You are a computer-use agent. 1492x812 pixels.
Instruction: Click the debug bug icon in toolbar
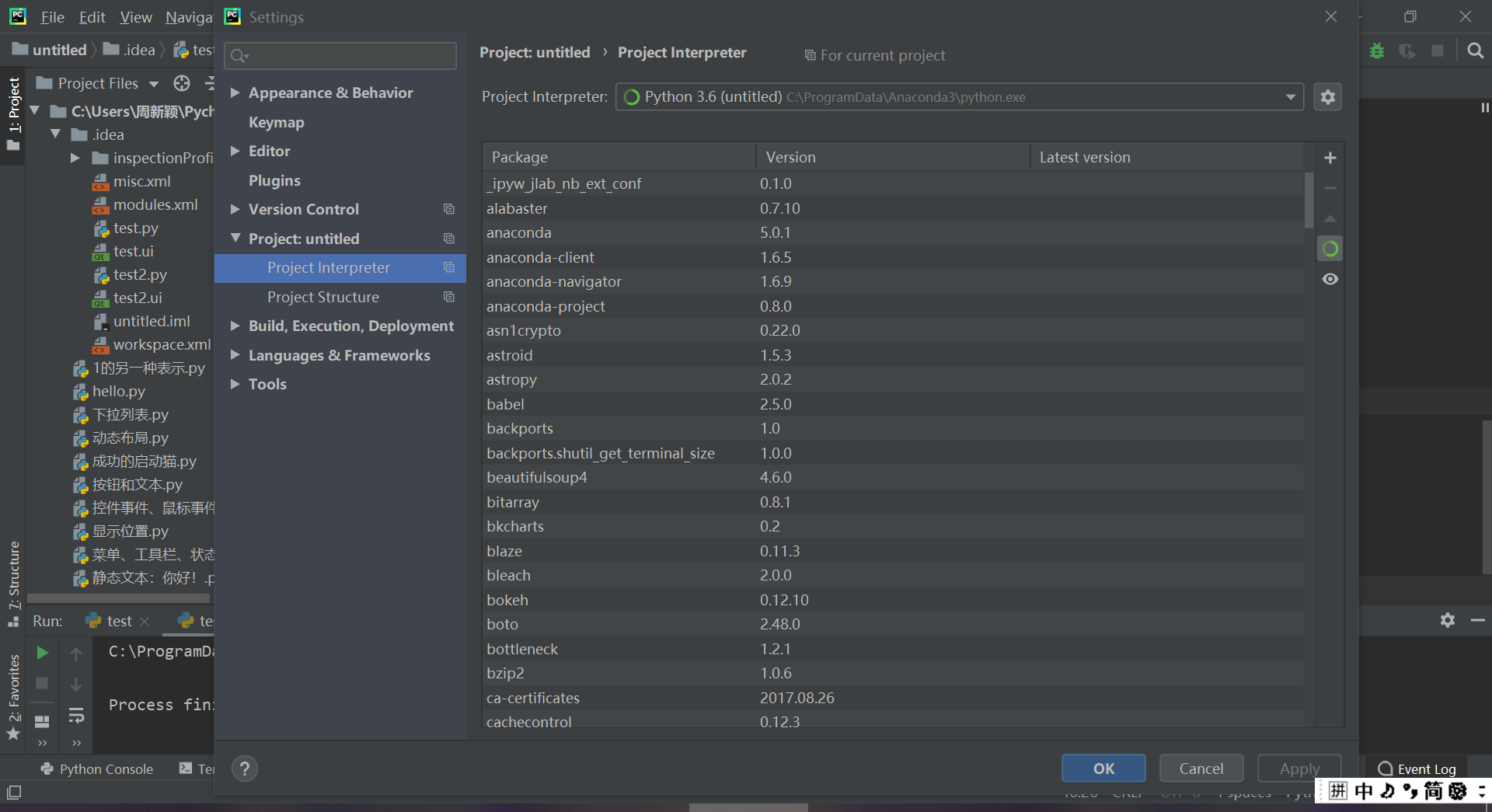pyautogui.click(x=1377, y=51)
